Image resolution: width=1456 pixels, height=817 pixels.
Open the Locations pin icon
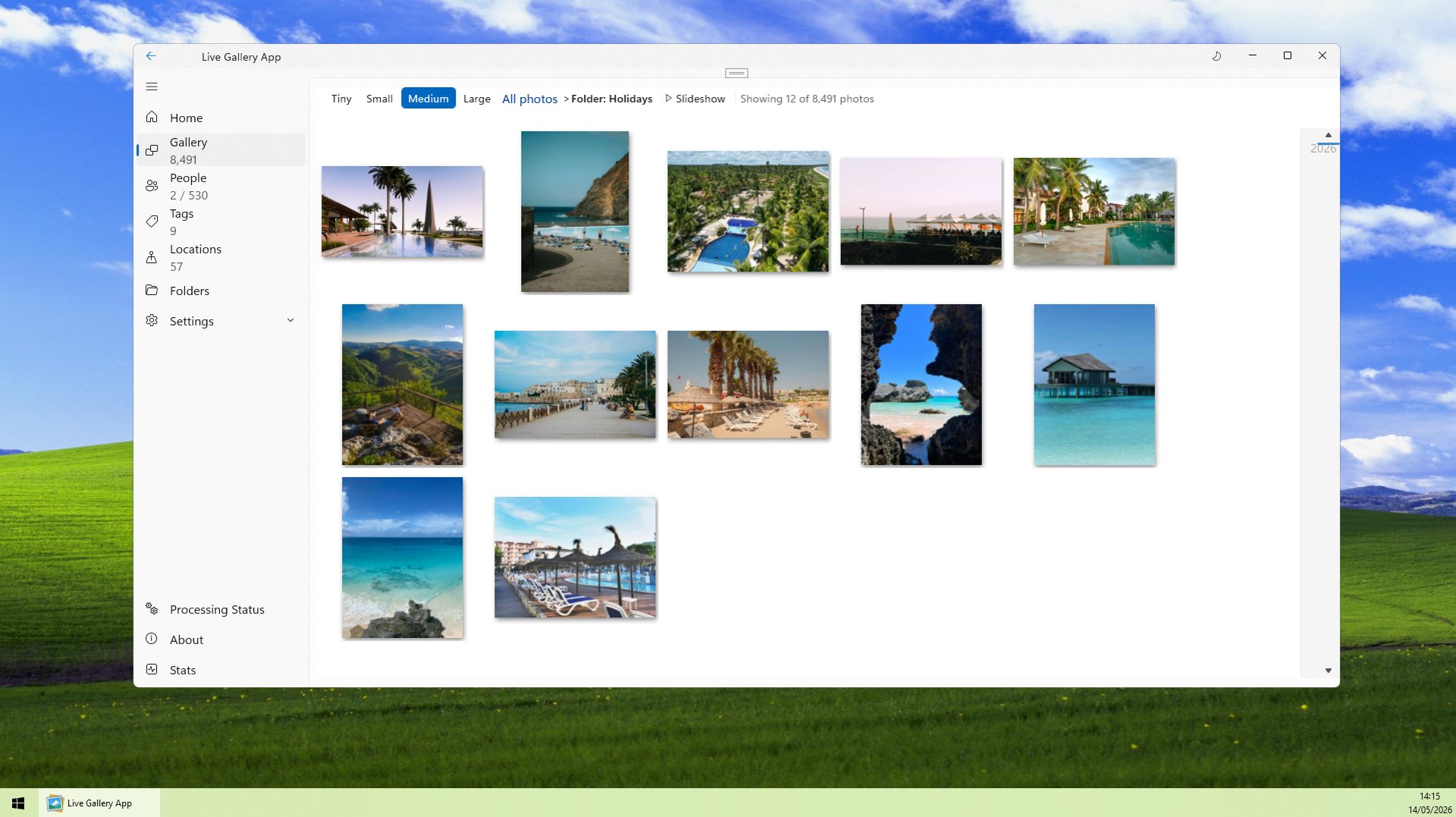point(152,257)
